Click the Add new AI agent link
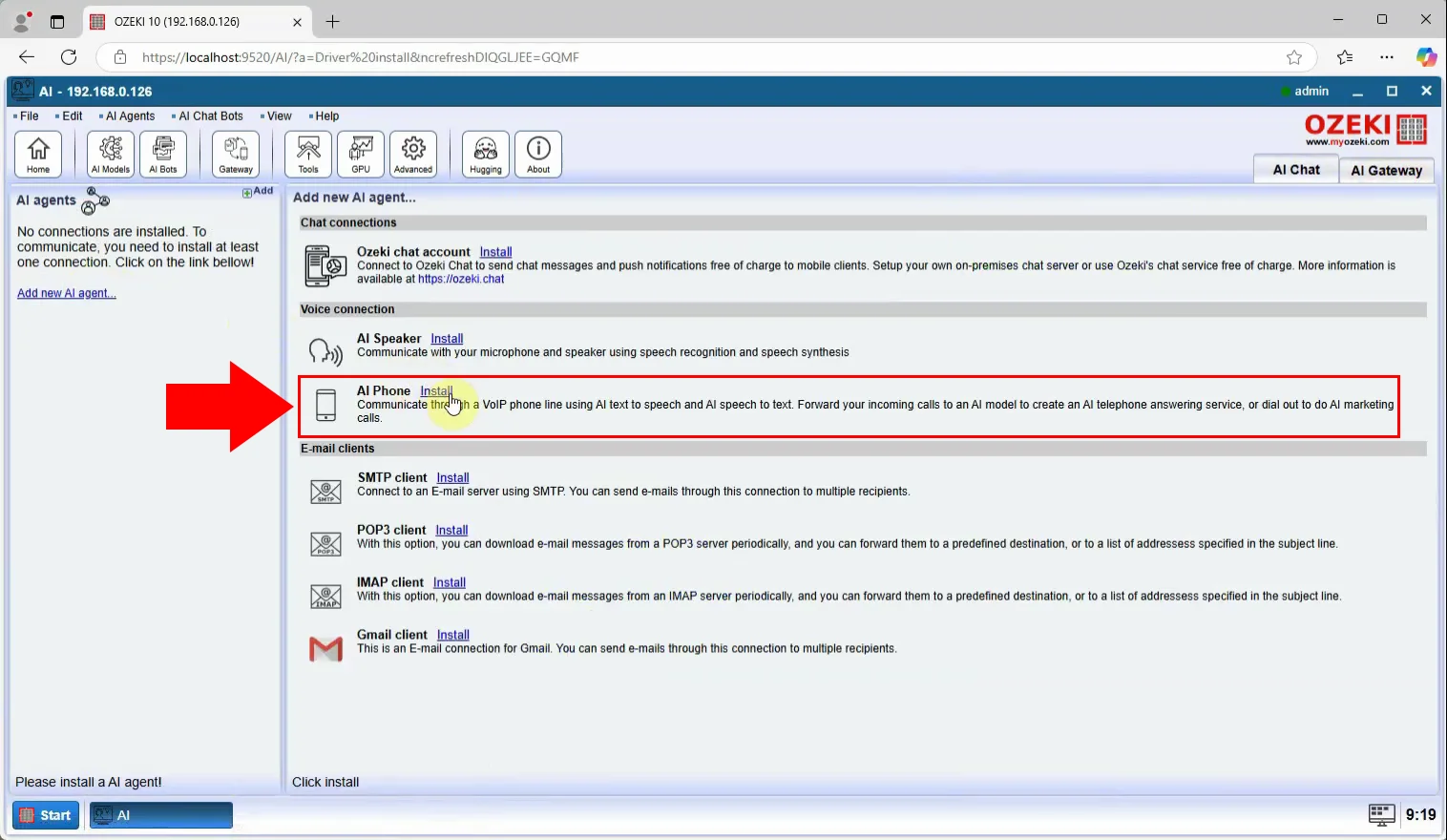Screen dimensions: 1447x840 click(67, 293)
